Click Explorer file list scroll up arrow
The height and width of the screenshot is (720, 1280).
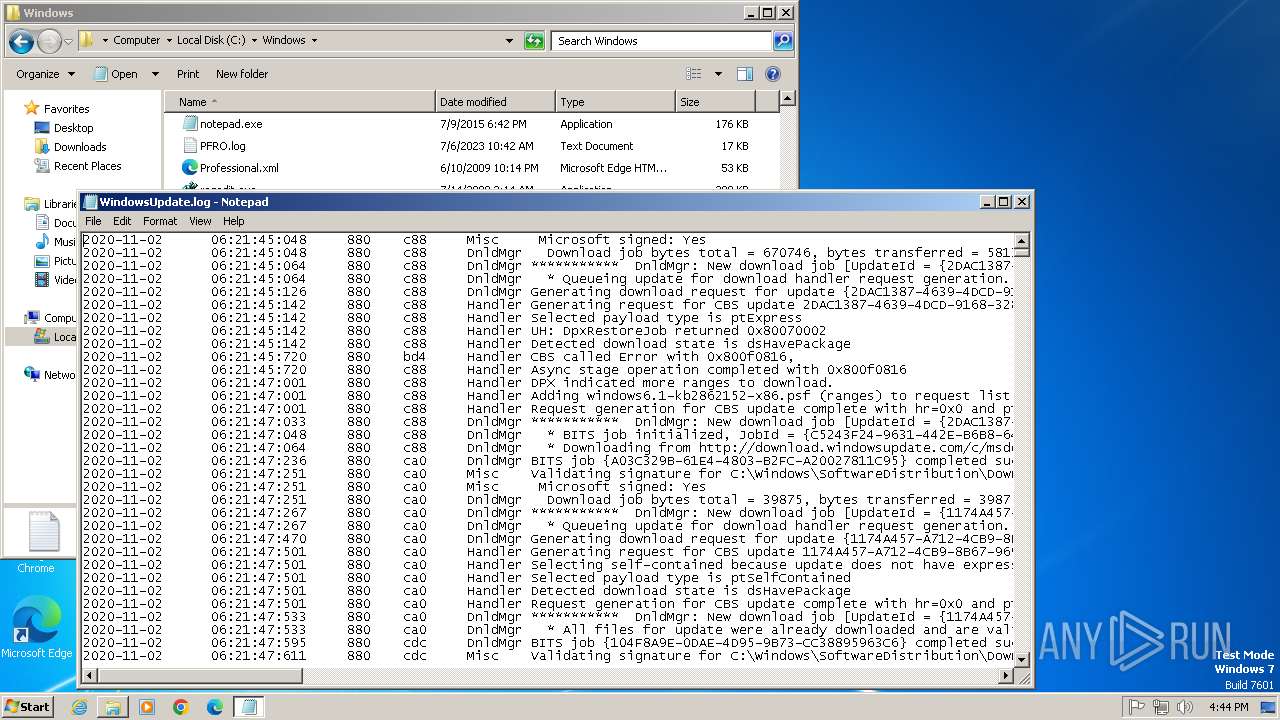[788, 99]
